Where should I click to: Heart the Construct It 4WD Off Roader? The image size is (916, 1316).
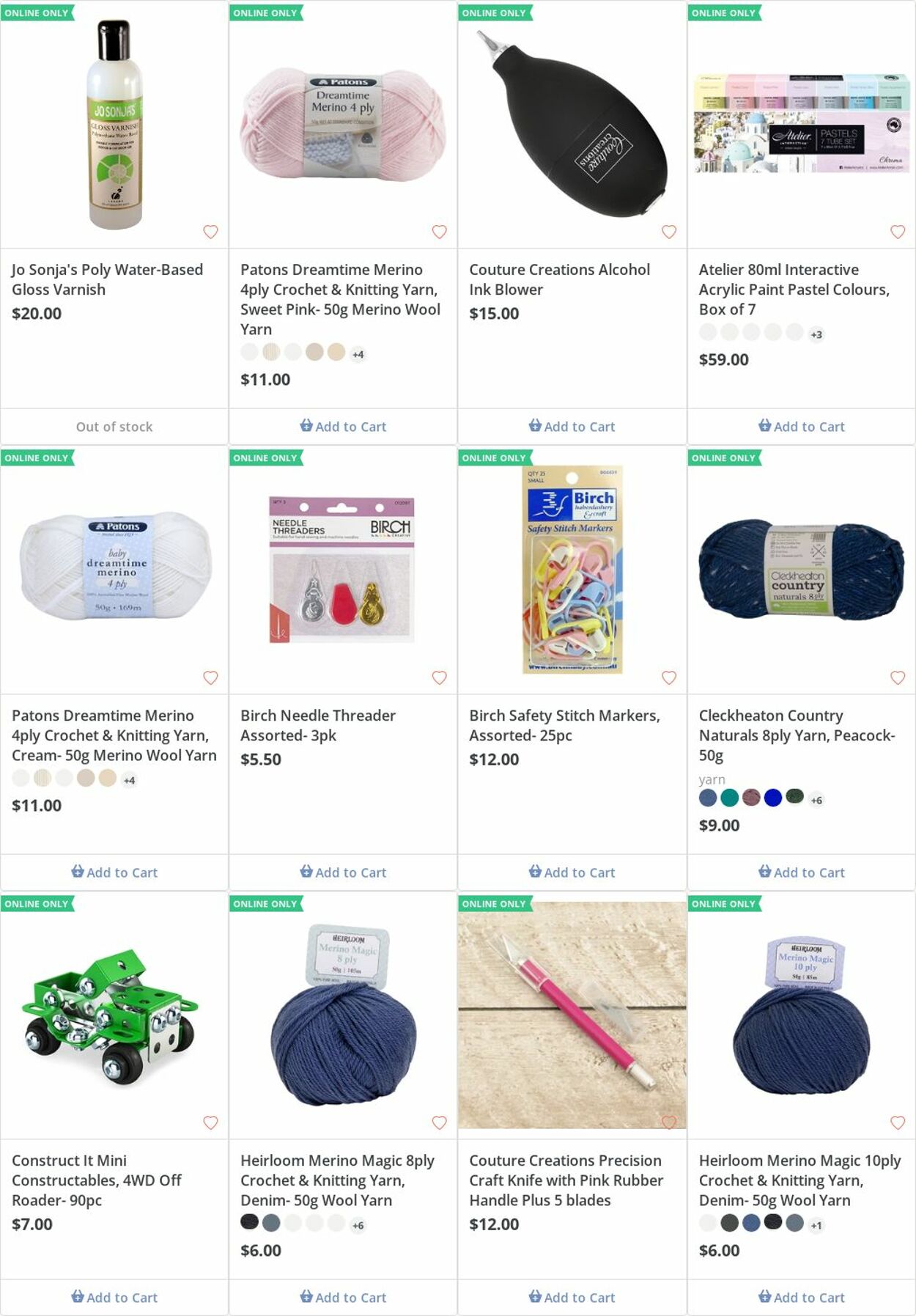click(210, 1122)
